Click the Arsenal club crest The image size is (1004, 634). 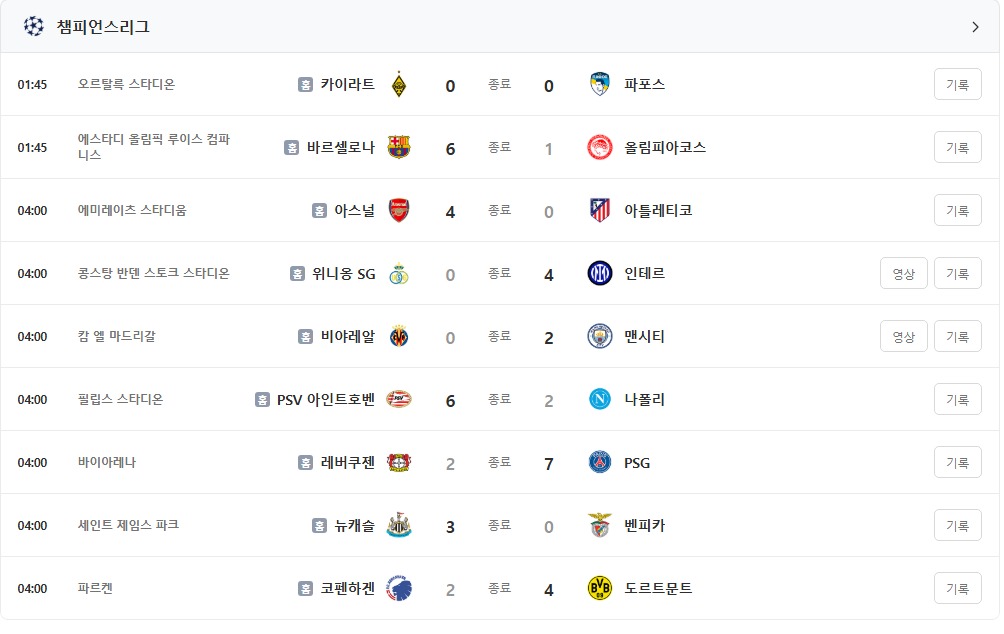(x=399, y=210)
